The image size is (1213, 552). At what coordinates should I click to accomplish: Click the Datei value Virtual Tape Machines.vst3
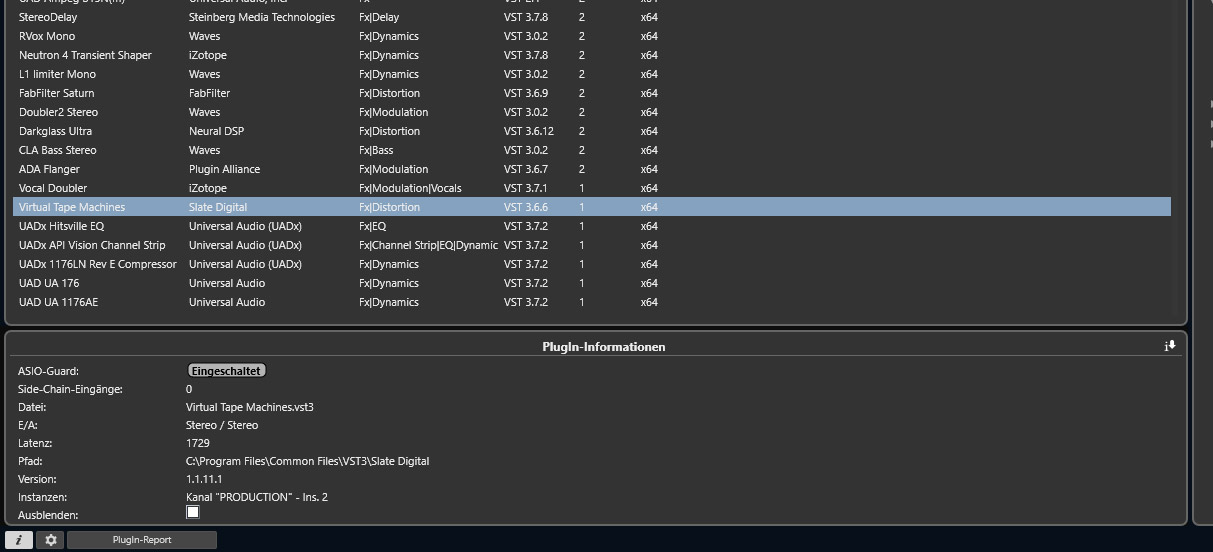pos(249,407)
